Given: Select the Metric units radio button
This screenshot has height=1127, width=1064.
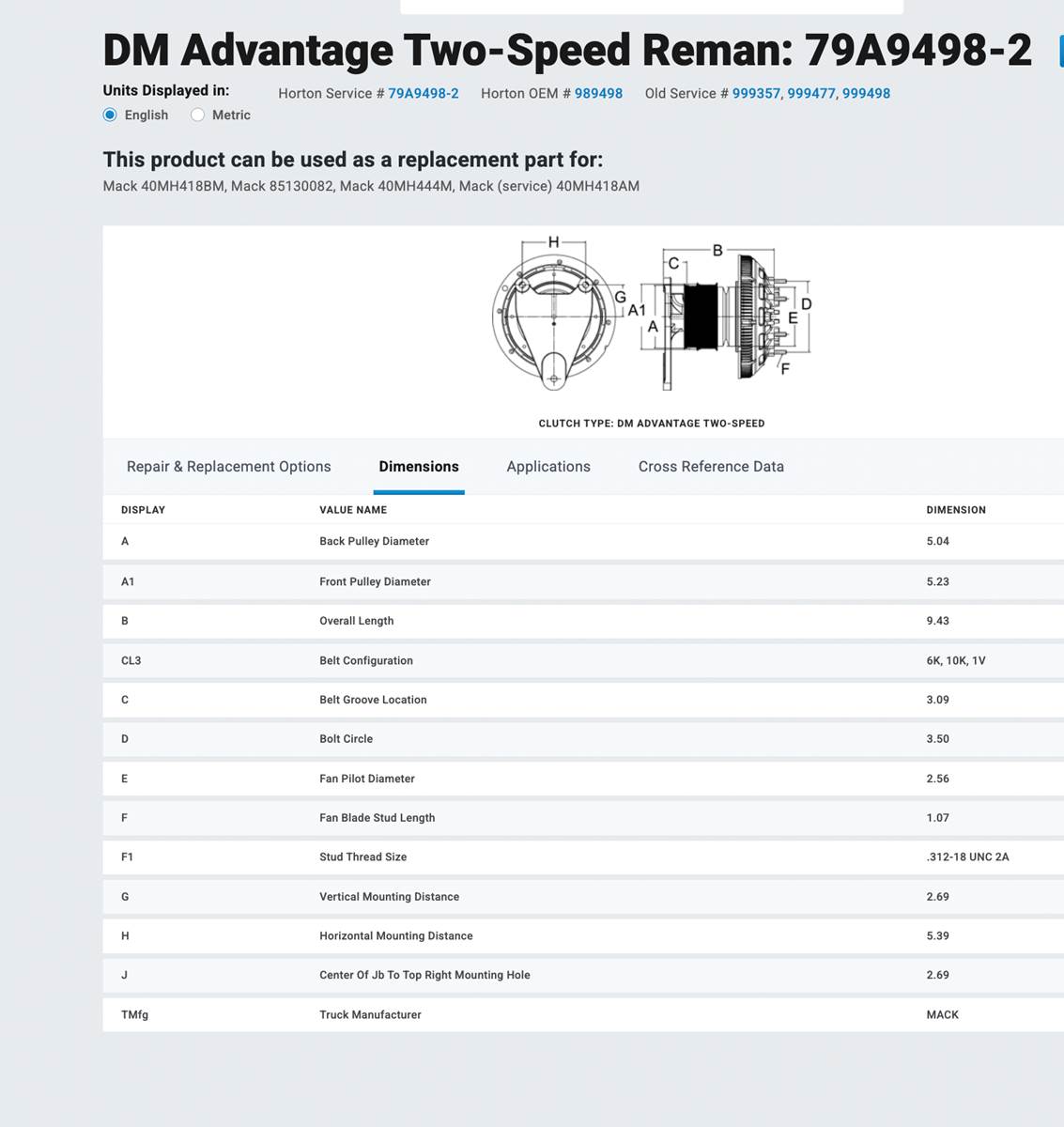Looking at the screenshot, I should point(197,115).
